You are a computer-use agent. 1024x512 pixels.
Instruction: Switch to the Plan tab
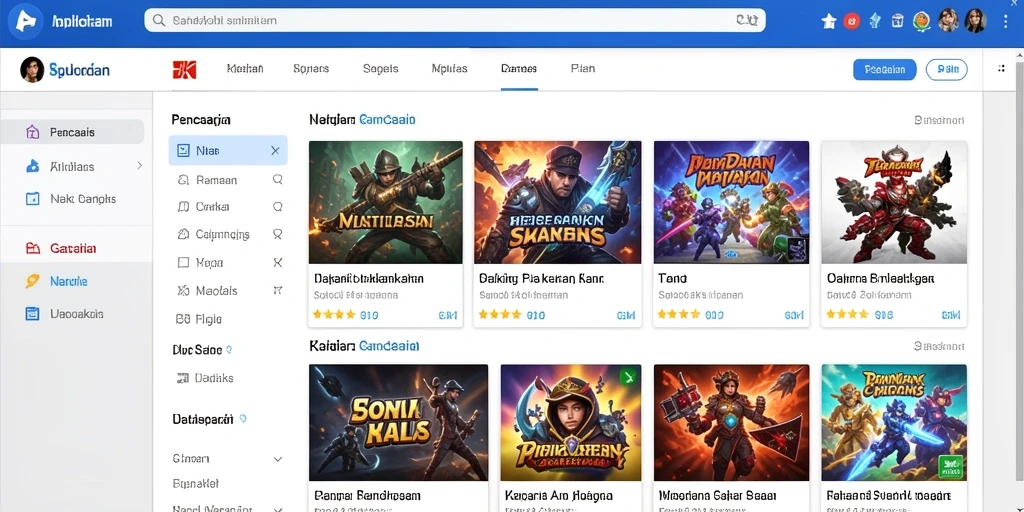(x=583, y=69)
